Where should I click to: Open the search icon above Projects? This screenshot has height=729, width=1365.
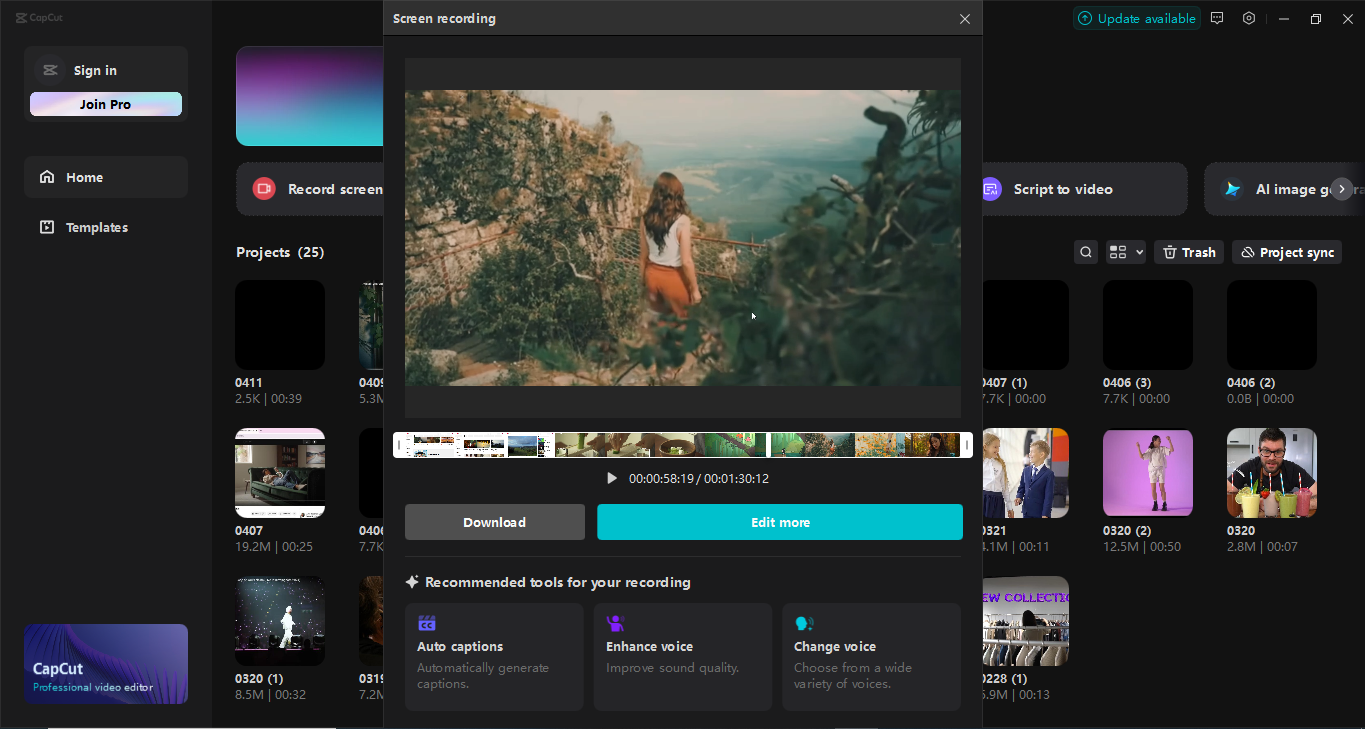(x=1085, y=251)
